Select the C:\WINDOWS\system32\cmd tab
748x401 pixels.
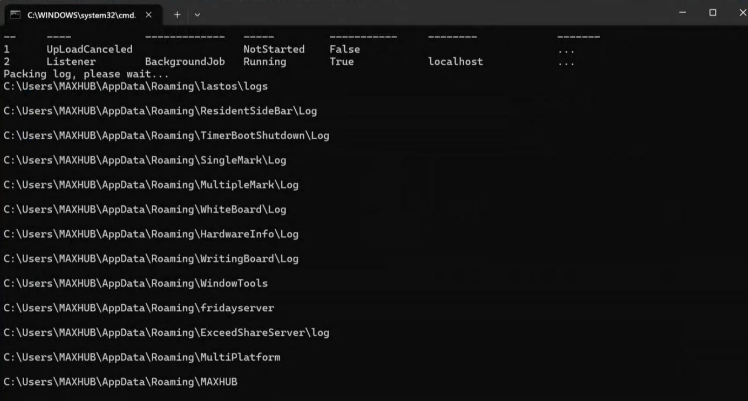tap(80, 14)
